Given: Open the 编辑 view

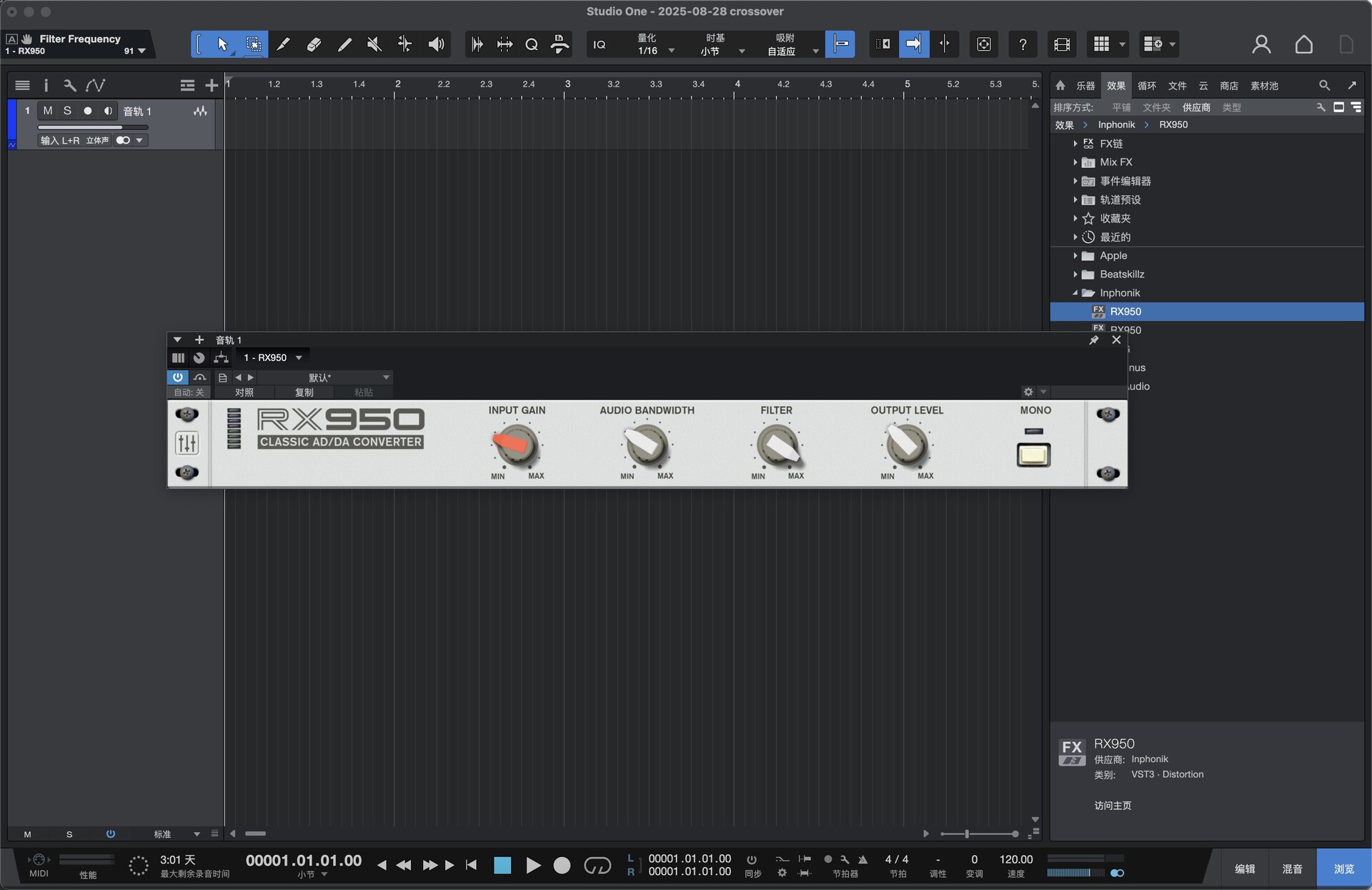Looking at the screenshot, I should click(x=1245, y=869).
